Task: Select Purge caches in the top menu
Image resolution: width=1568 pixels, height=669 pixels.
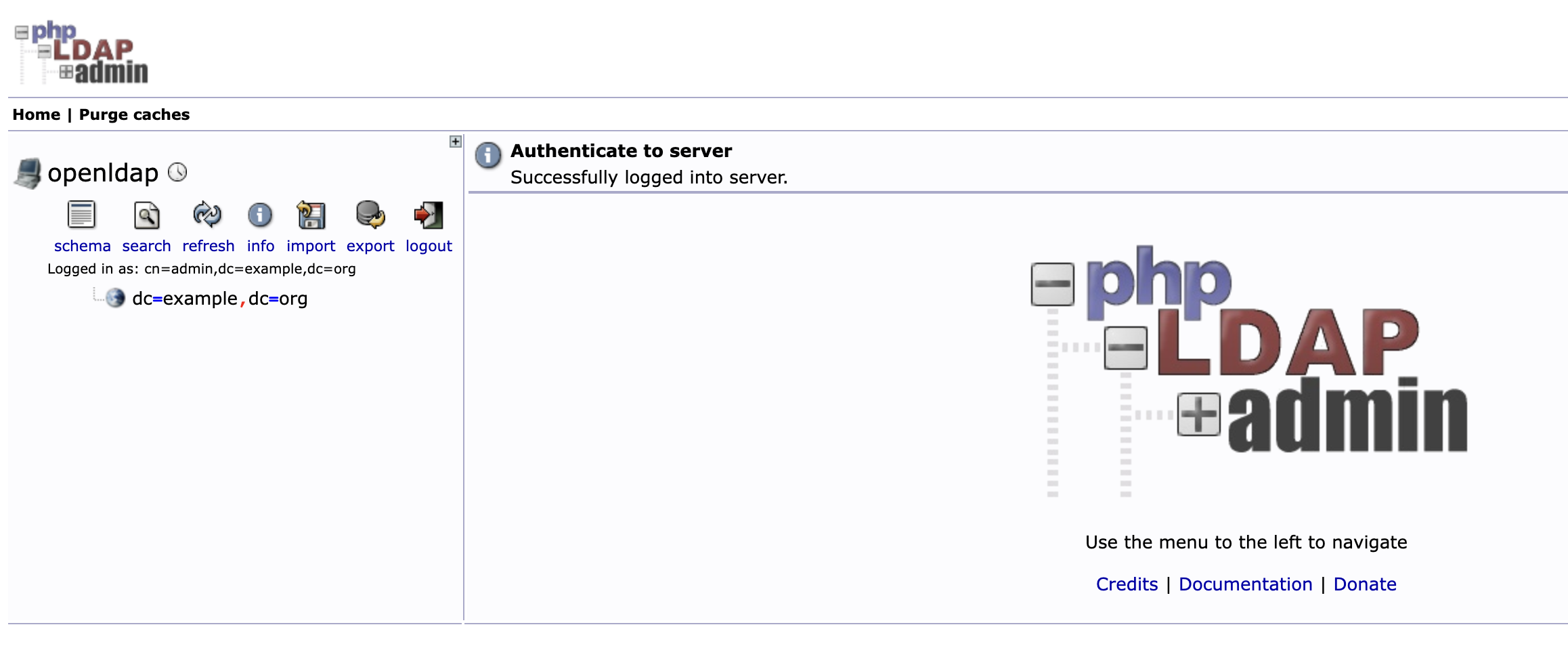Action: [x=134, y=114]
